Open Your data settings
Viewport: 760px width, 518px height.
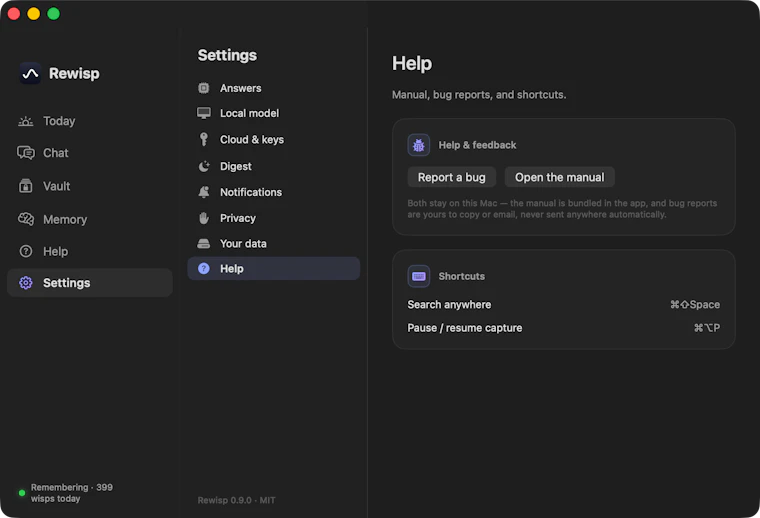[273, 243]
